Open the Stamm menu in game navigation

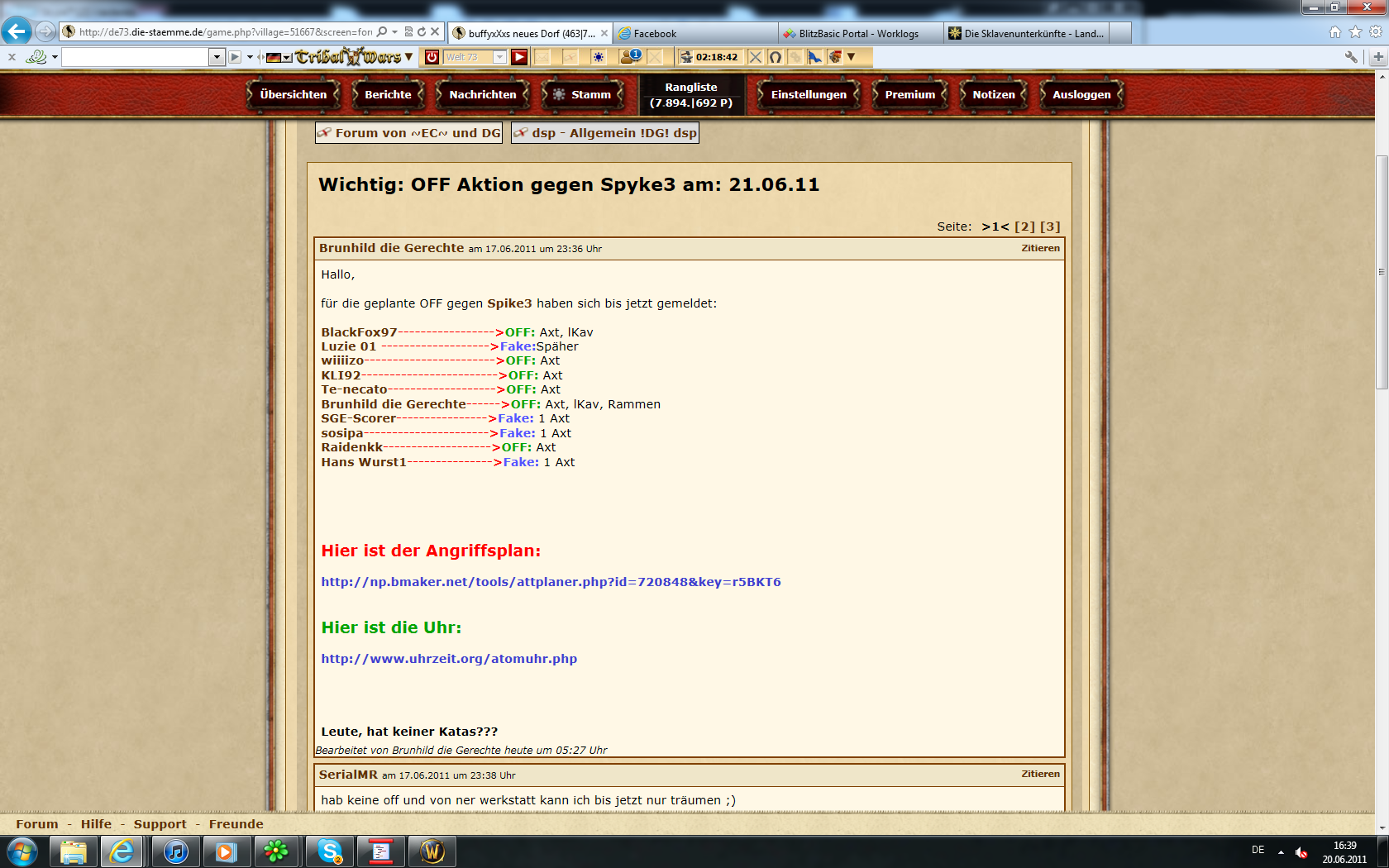tap(582, 94)
